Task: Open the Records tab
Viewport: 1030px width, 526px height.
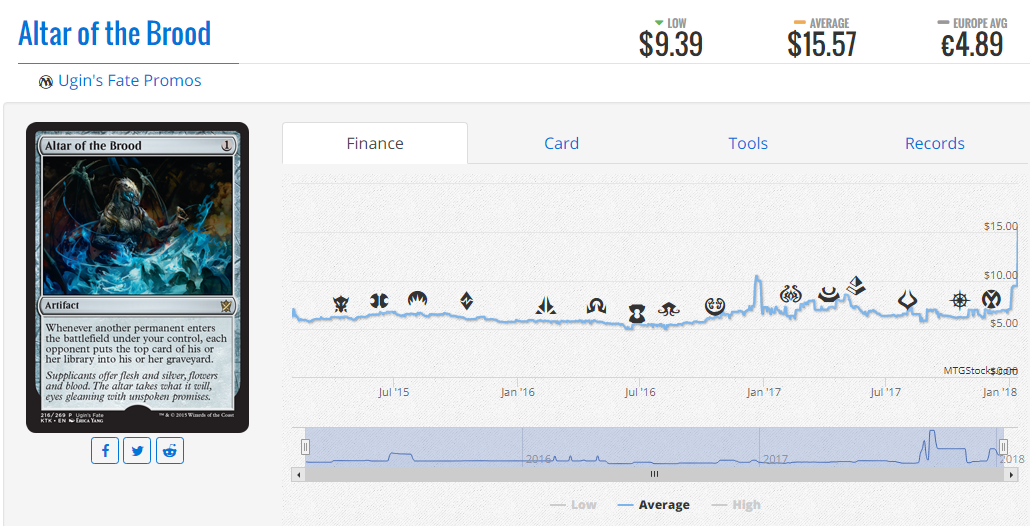Action: tap(935, 143)
